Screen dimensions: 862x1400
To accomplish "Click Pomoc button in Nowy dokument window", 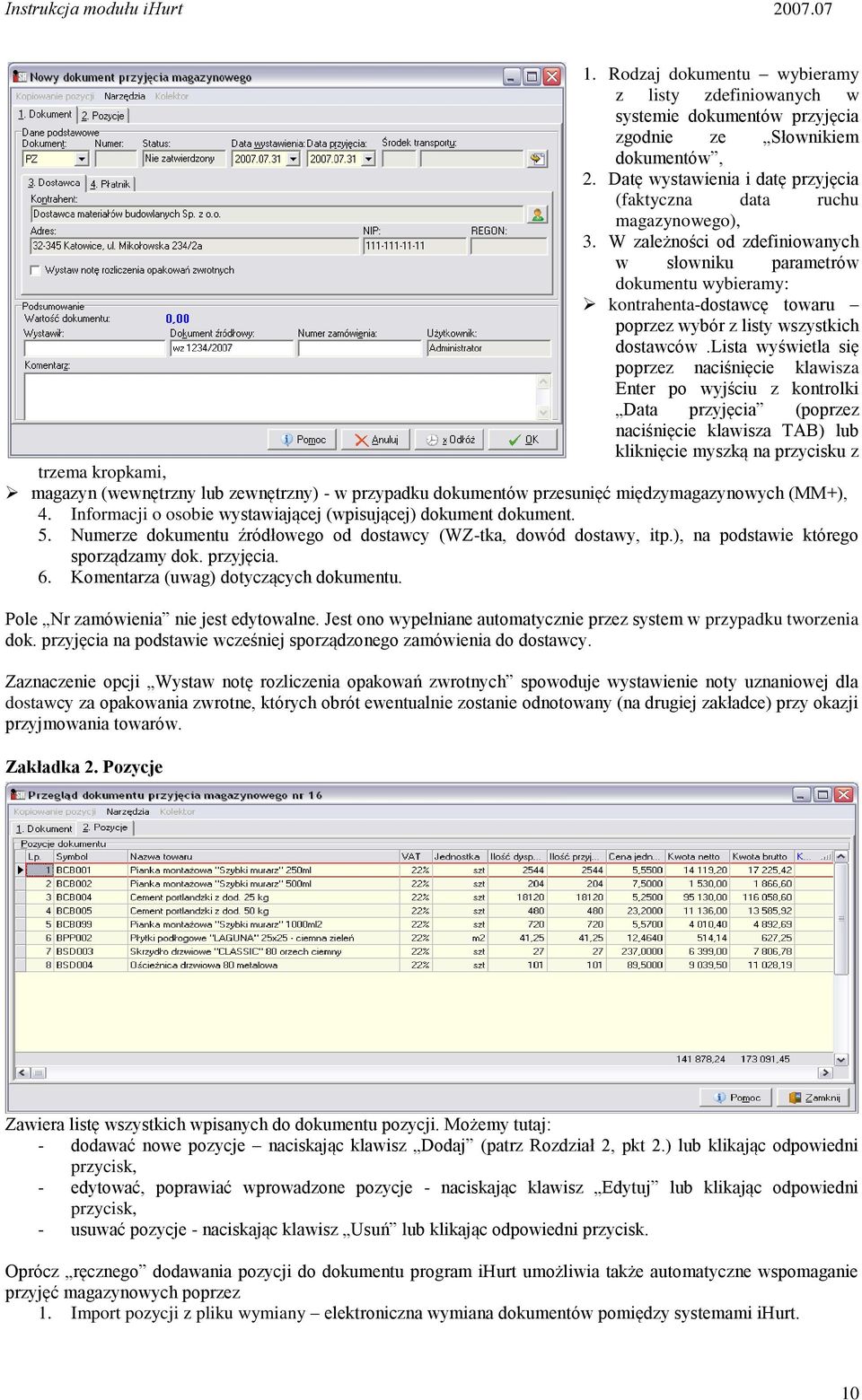I will point(303,440).
